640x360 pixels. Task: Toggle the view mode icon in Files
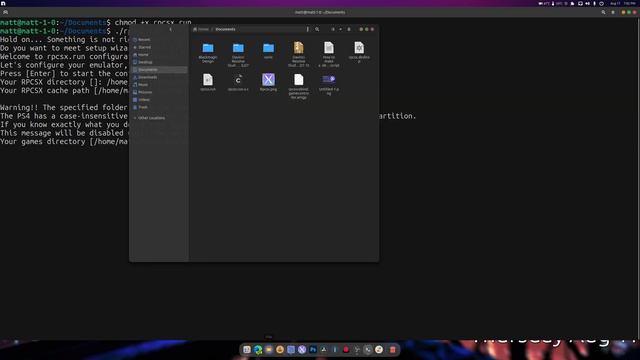[x=333, y=29]
